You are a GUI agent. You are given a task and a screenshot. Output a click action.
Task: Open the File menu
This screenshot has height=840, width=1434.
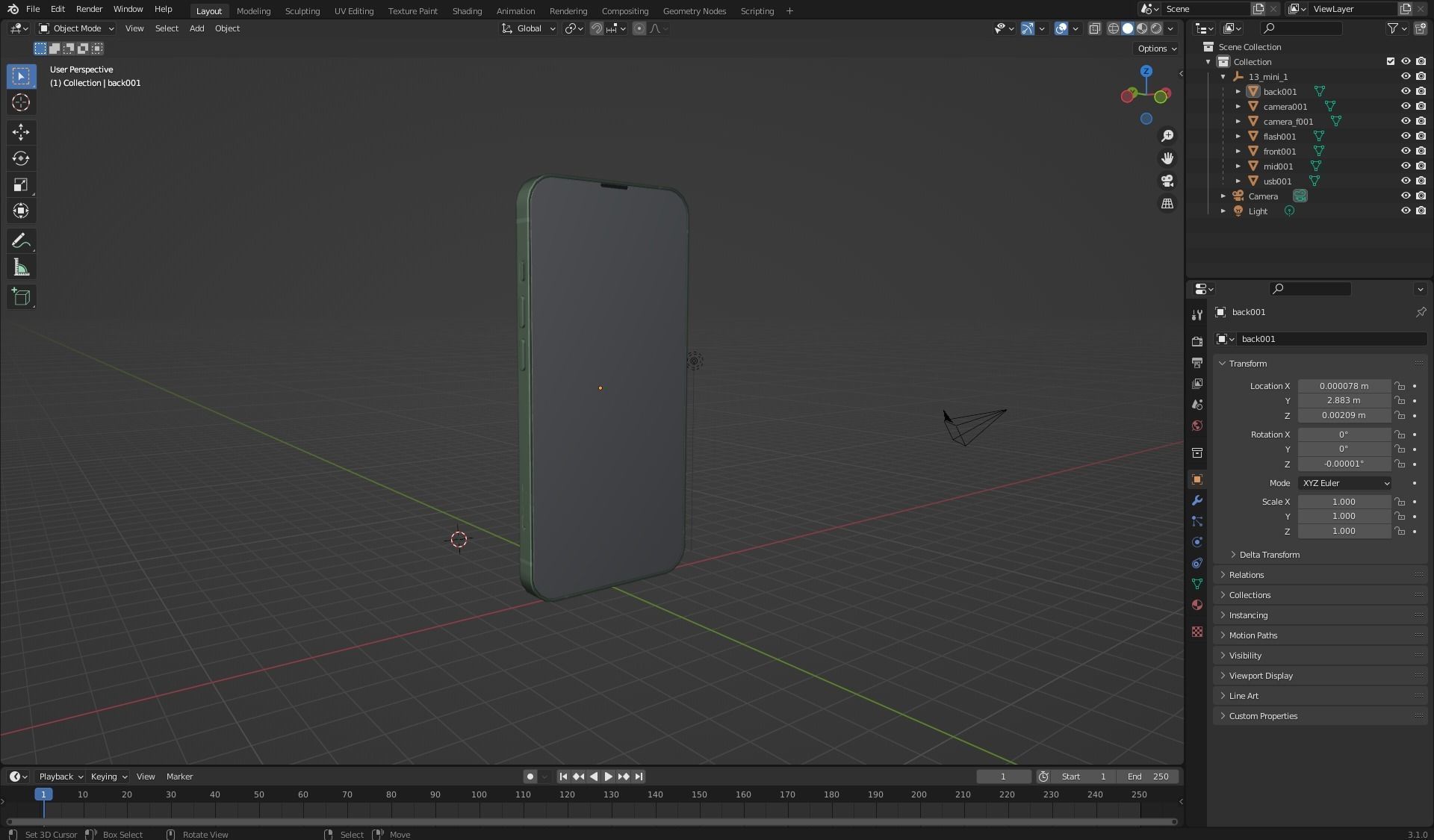point(33,10)
